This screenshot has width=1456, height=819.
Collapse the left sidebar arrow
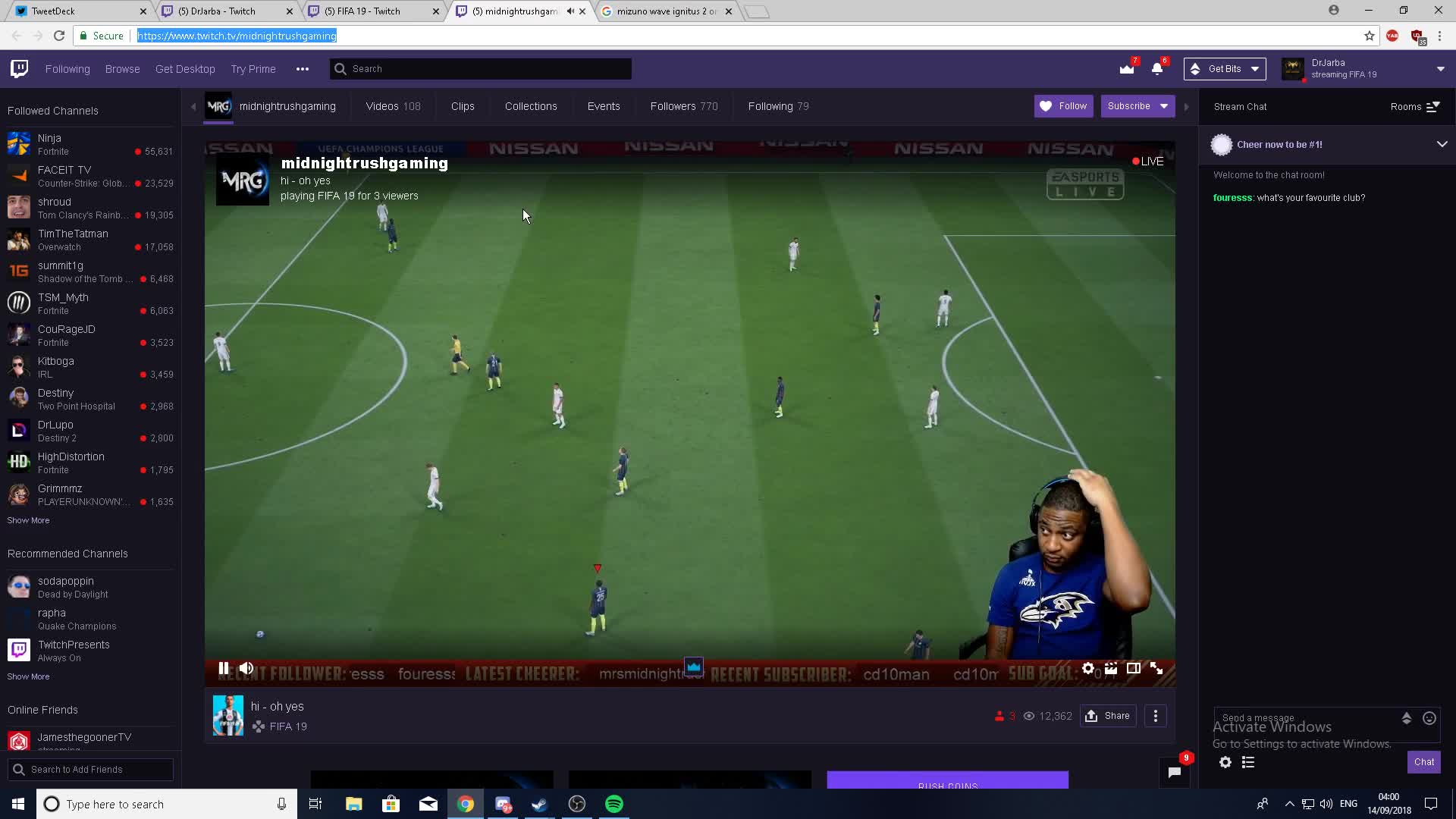click(193, 107)
